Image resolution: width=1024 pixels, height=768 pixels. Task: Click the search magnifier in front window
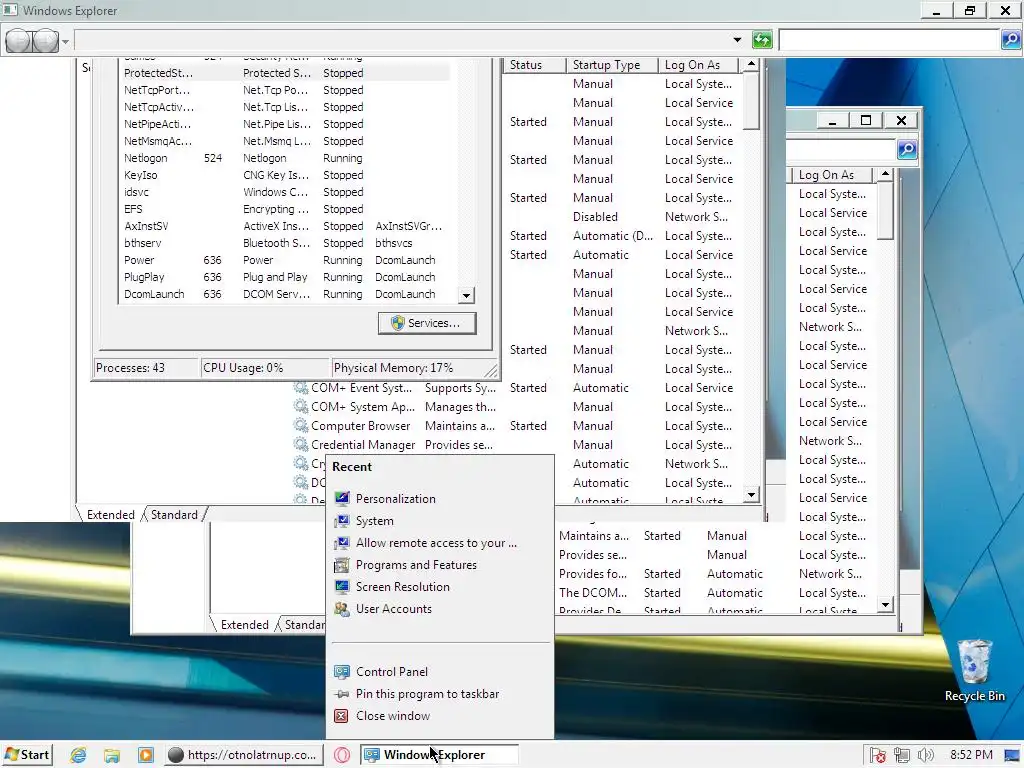point(1010,40)
